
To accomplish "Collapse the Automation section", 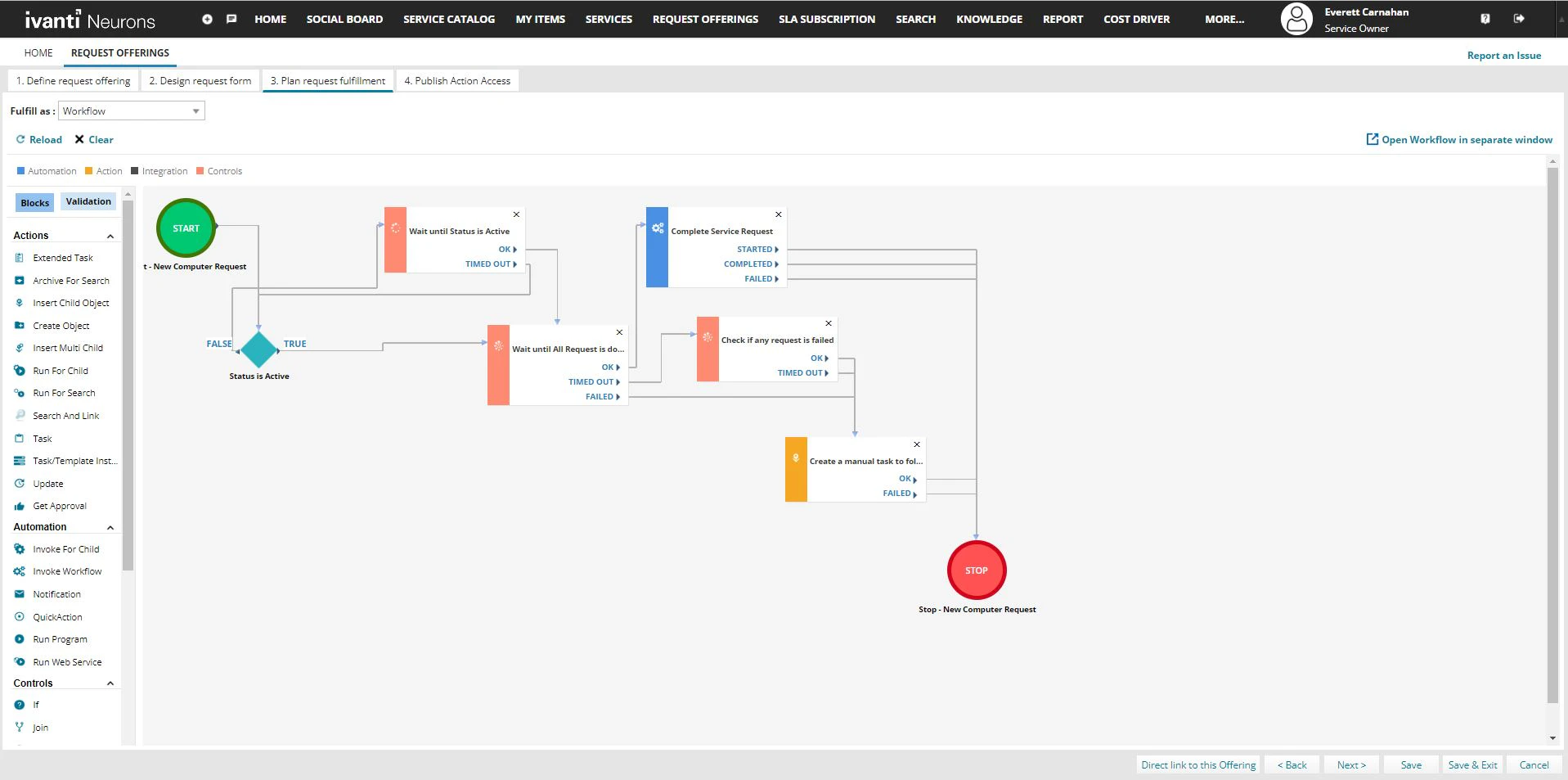I will [x=110, y=527].
